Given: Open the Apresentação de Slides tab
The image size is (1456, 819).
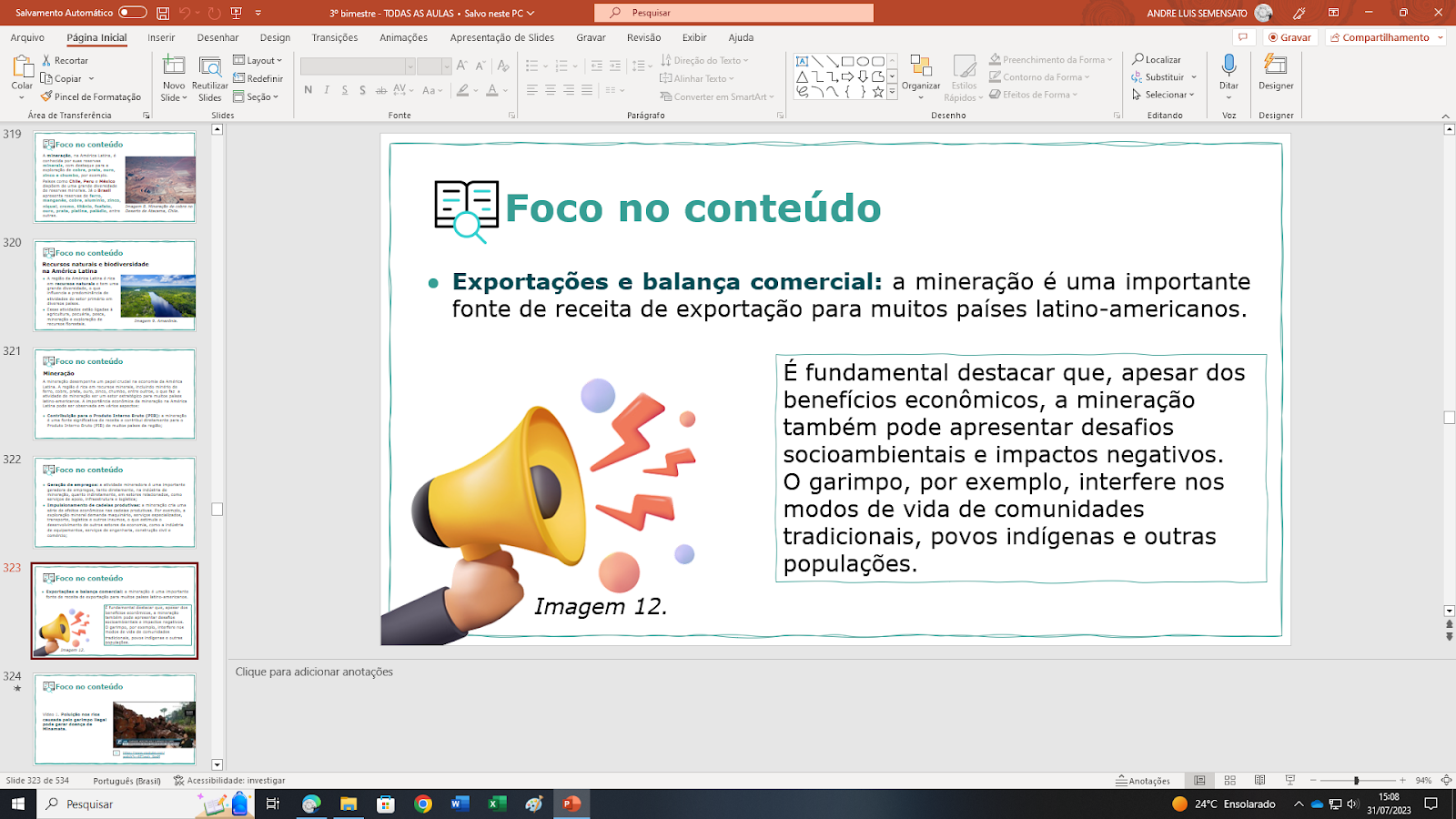Looking at the screenshot, I should point(501,37).
